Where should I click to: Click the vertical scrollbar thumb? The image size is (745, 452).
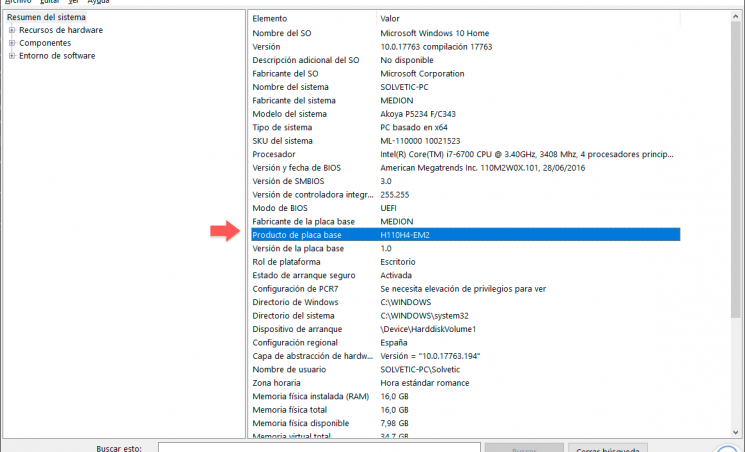[735, 170]
